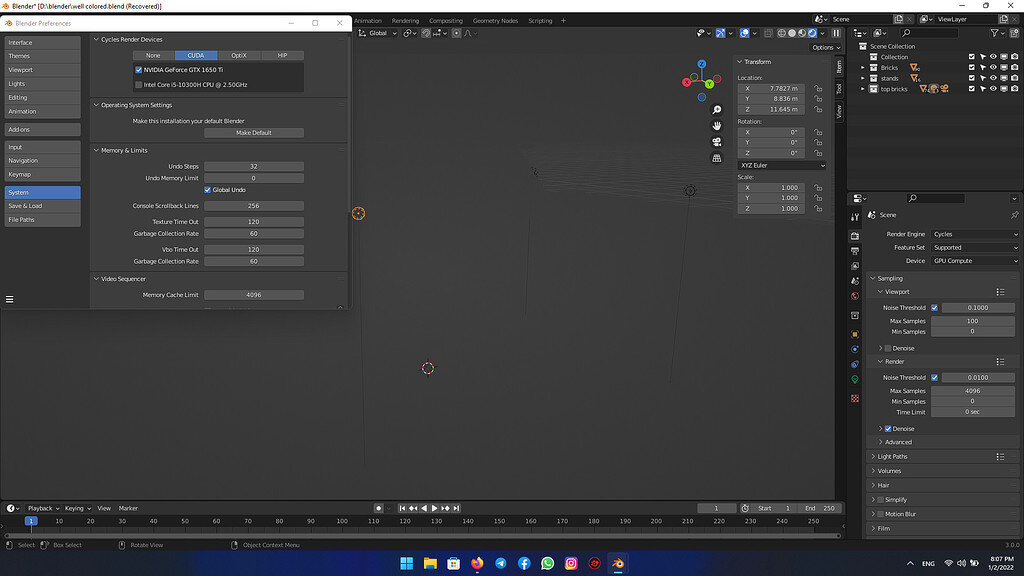Open the View Layer properties tab icon
This screenshot has height=576, width=1024.
tap(855, 266)
